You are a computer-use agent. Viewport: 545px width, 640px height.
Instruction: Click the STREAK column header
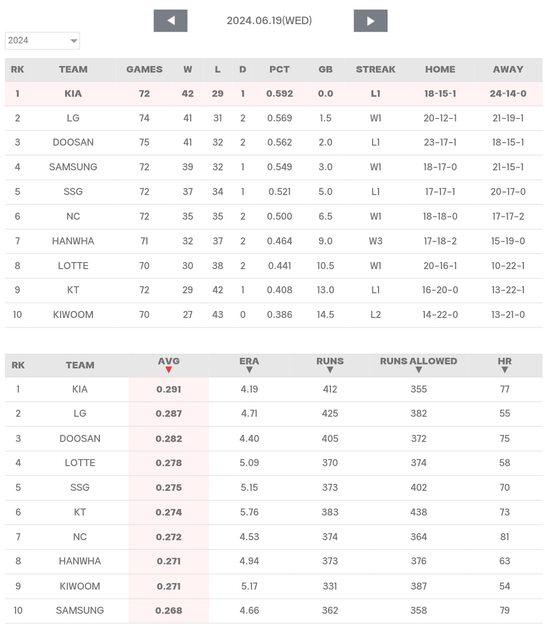(x=375, y=69)
